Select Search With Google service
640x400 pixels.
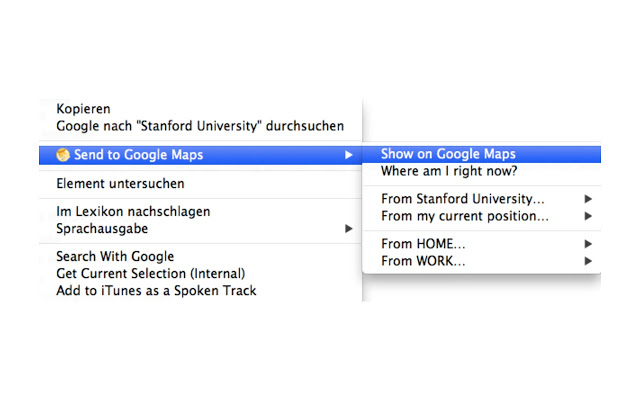[x=200, y=256]
